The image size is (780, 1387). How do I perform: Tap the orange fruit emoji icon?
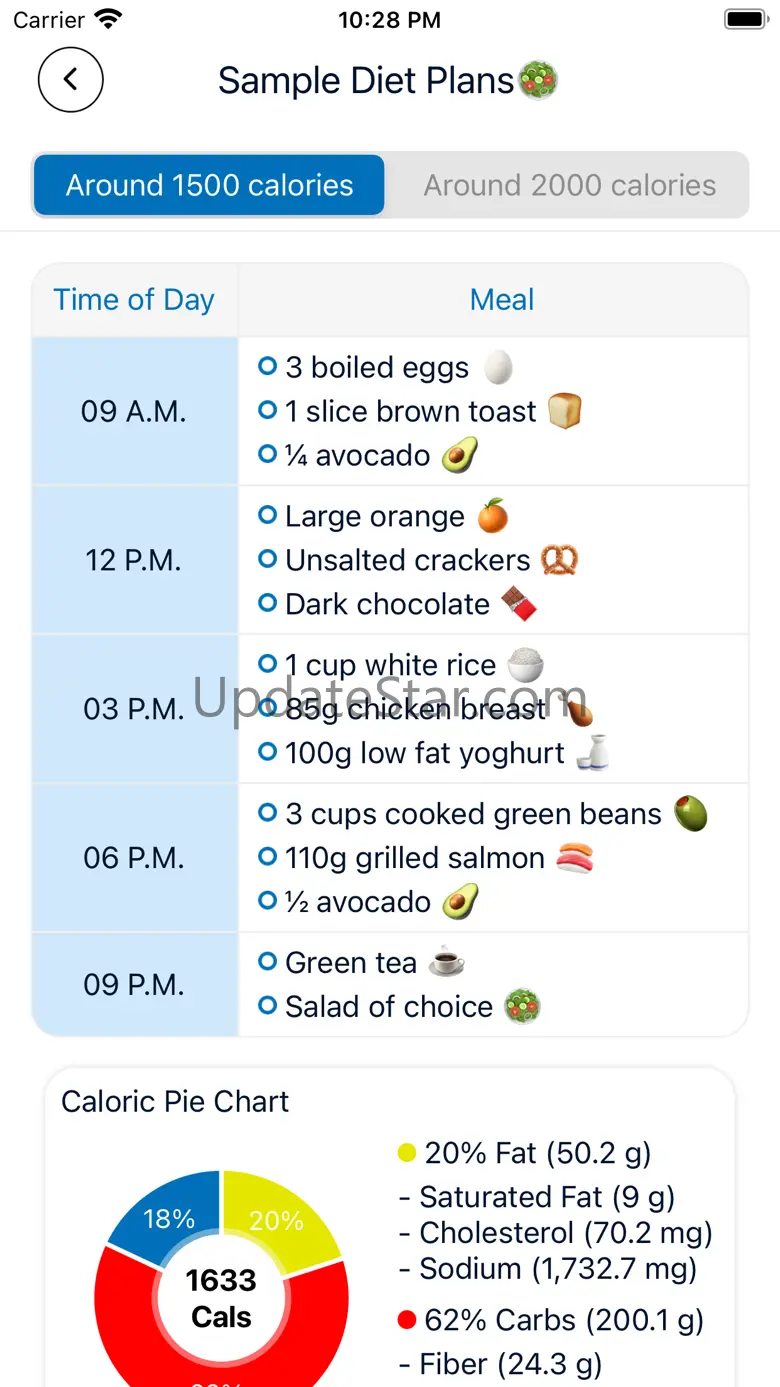492,516
